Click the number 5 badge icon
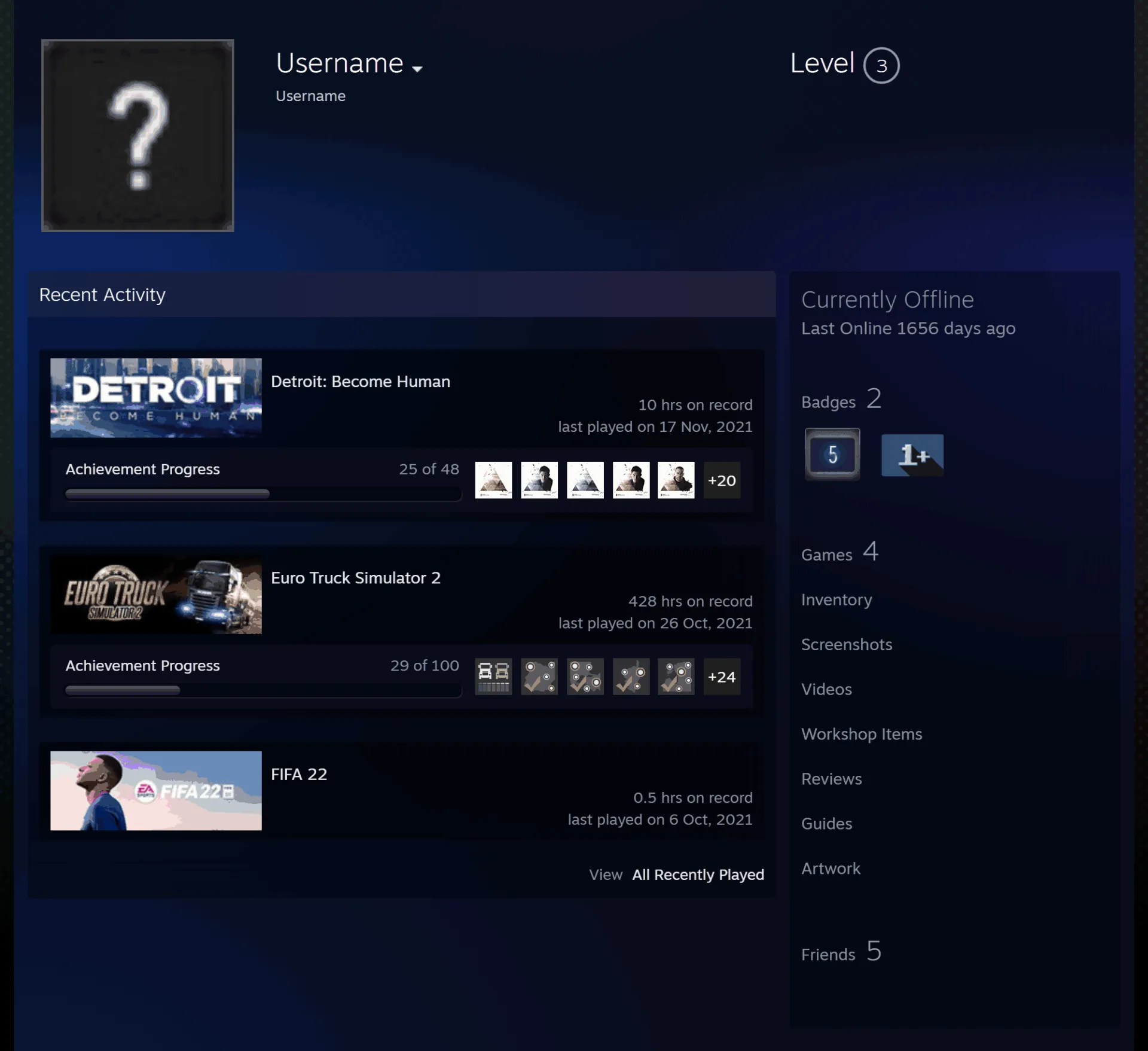The width and height of the screenshot is (1148, 1051). pyautogui.click(x=832, y=455)
